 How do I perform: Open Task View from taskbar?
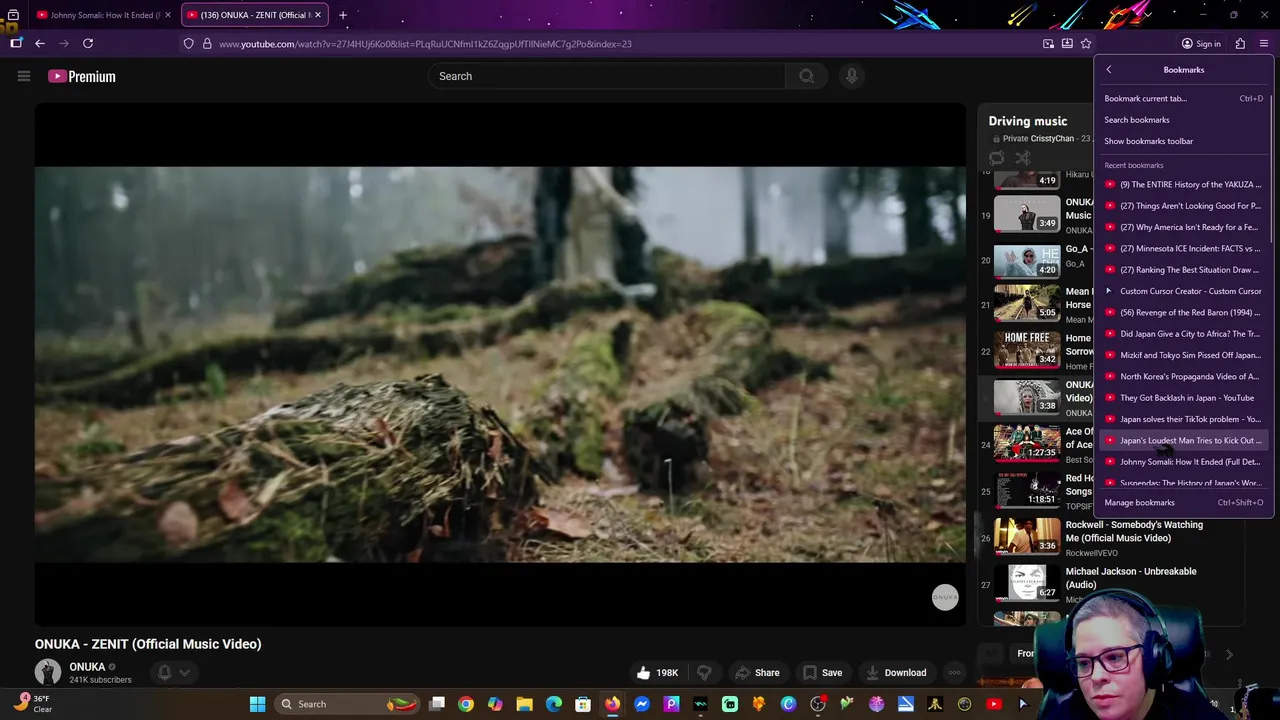(x=437, y=704)
